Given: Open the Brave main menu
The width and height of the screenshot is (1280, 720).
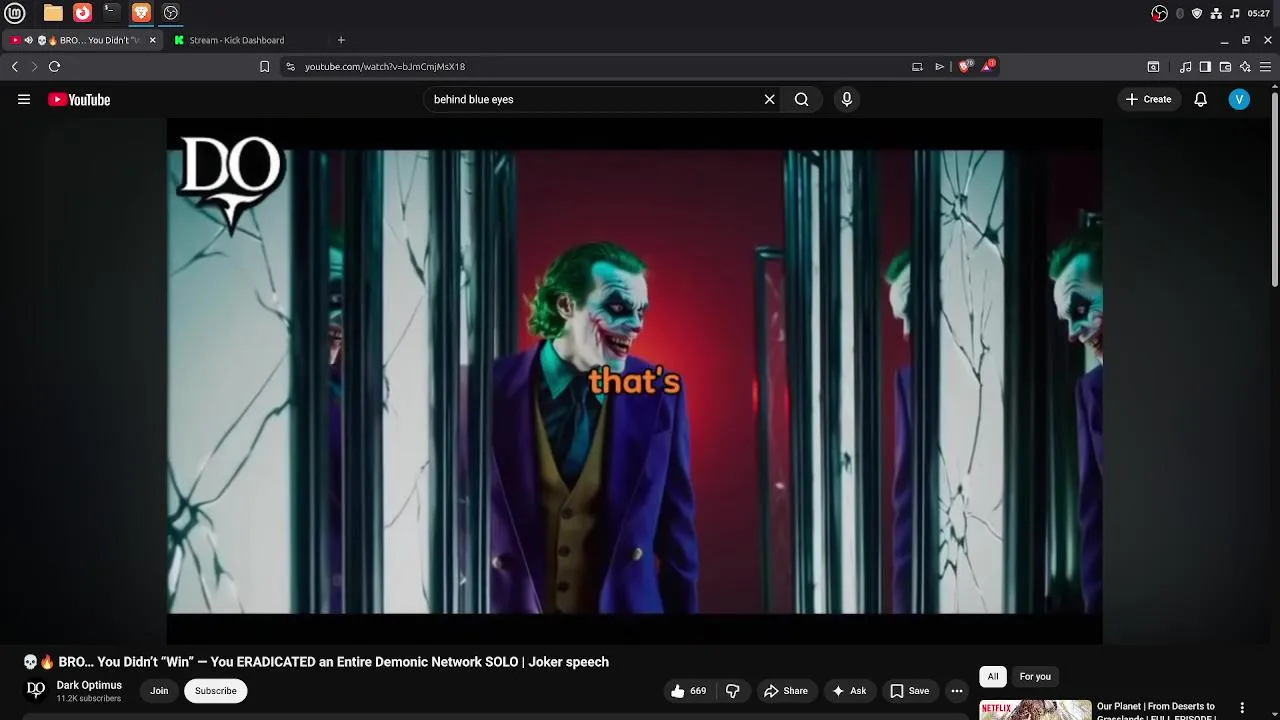Looking at the screenshot, I should click(x=1265, y=66).
